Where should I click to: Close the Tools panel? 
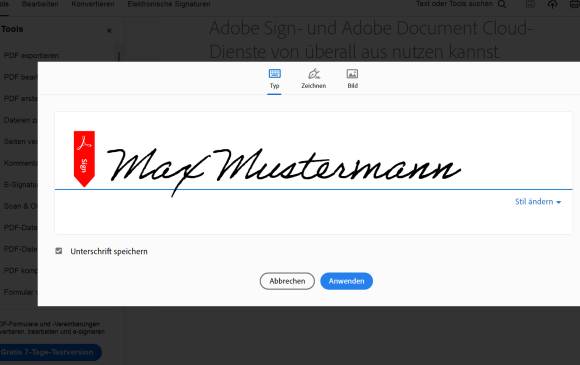click(109, 30)
